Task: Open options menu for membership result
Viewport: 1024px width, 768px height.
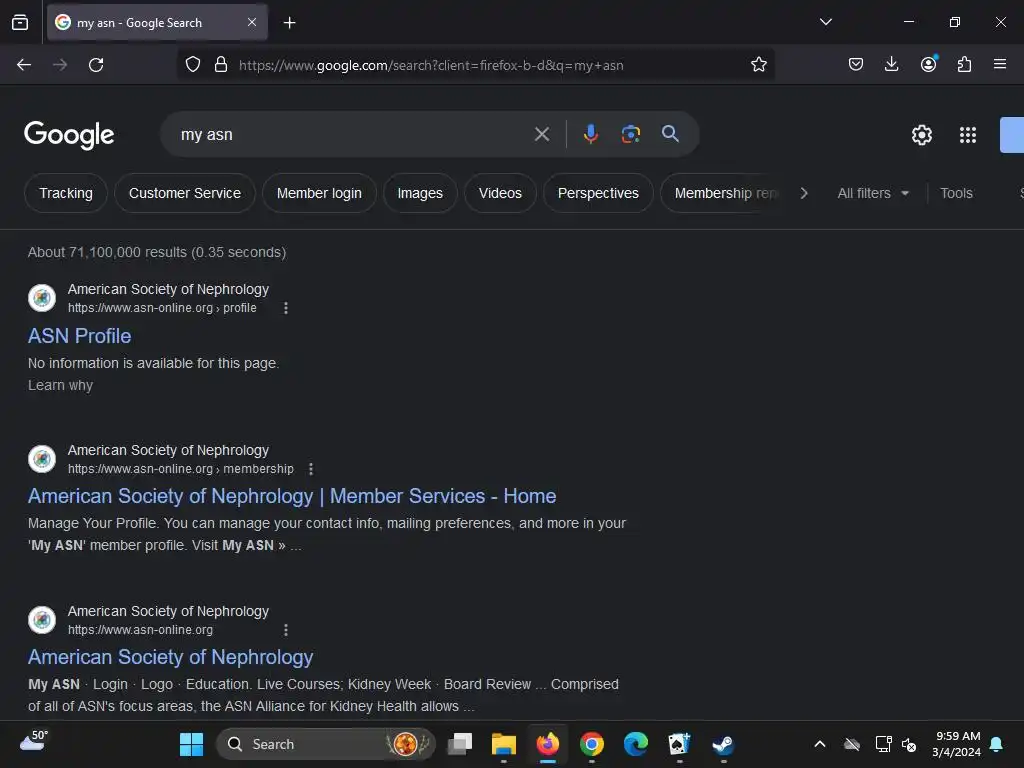Action: click(311, 469)
